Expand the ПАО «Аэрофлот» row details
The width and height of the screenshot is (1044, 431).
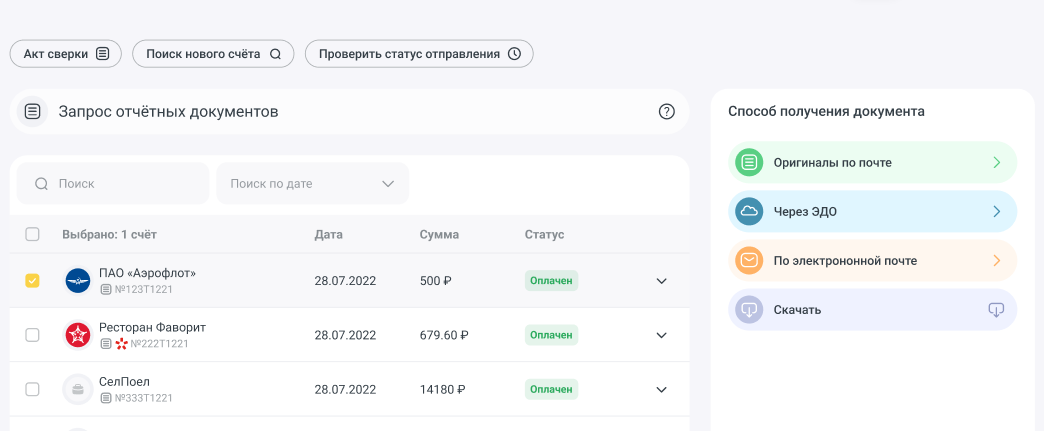click(661, 281)
